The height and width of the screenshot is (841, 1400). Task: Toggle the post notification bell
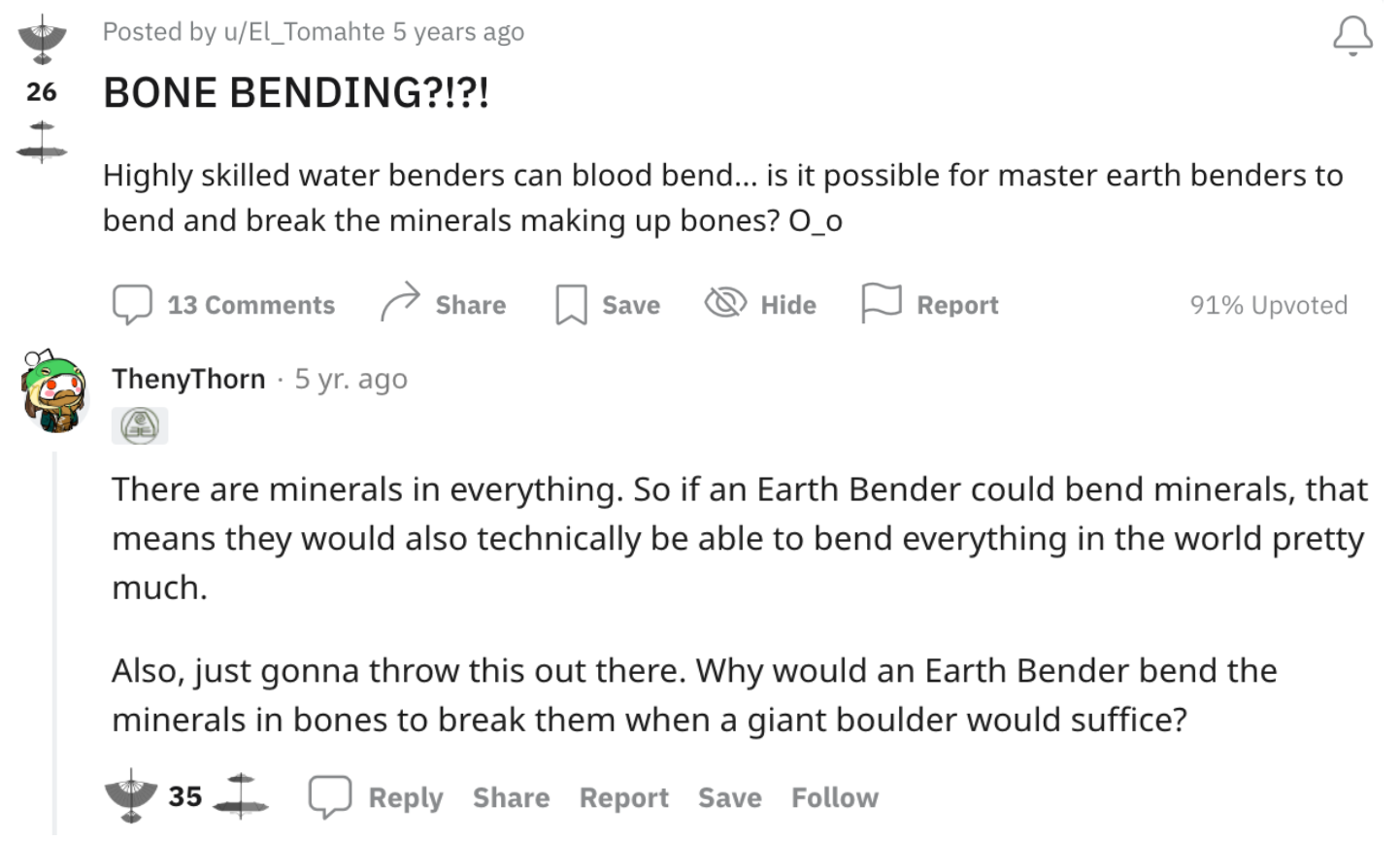pyautogui.click(x=1352, y=37)
